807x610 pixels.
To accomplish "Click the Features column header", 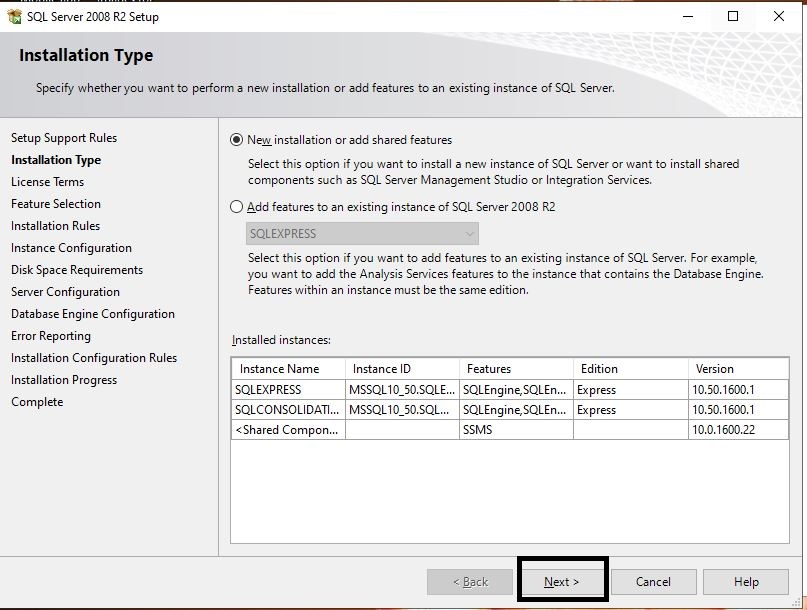I will pyautogui.click(x=516, y=369).
